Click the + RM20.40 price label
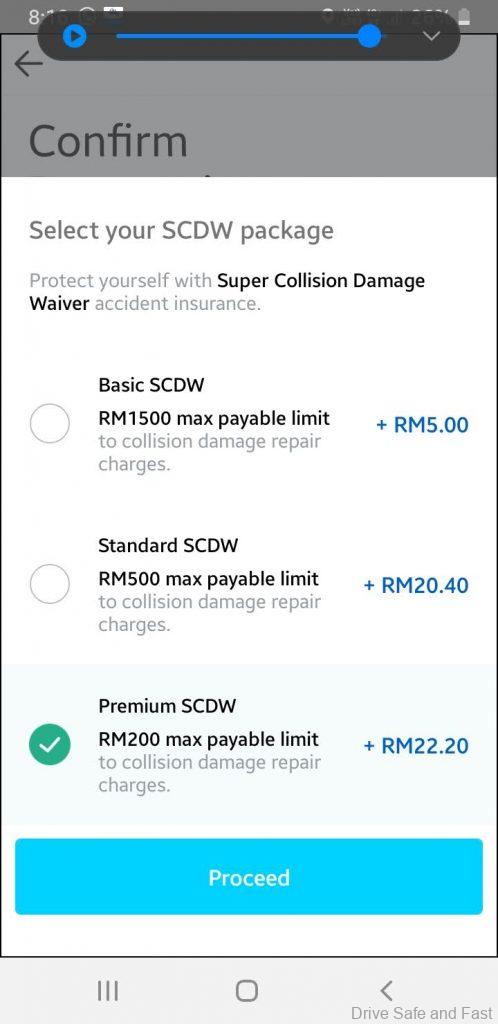498x1024 pixels. (x=416, y=585)
